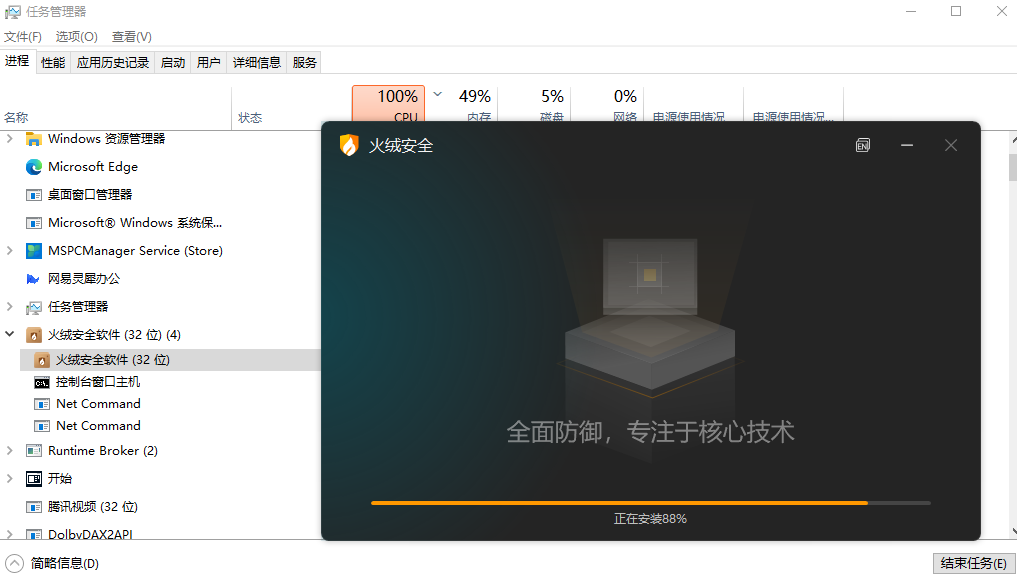Expand the 开始 process group
Viewport: 1017px width, 588px height.
coord(10,478)
